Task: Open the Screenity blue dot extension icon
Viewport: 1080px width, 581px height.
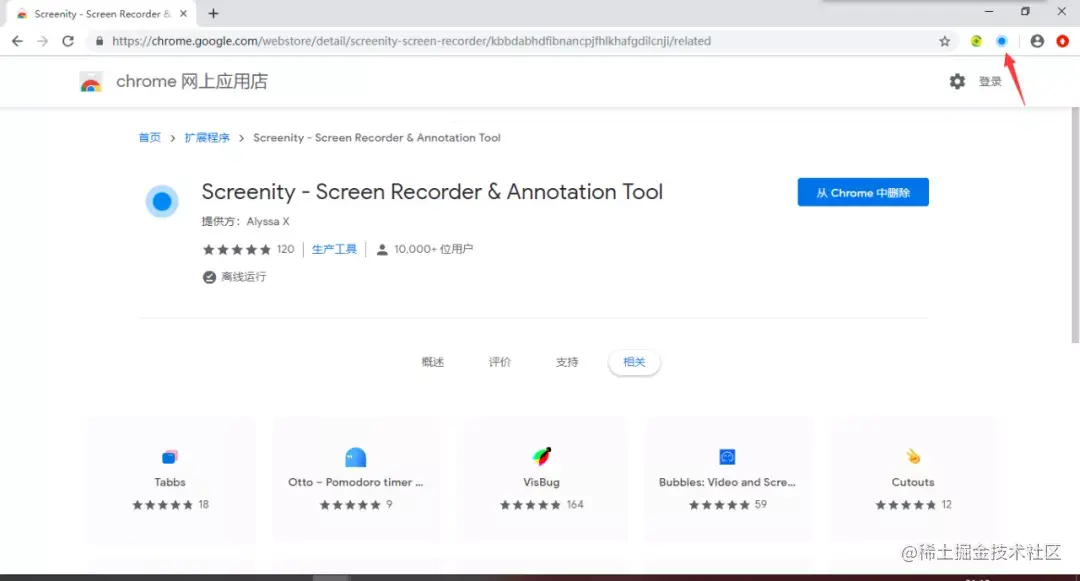Action: (x=1001, y=41)
